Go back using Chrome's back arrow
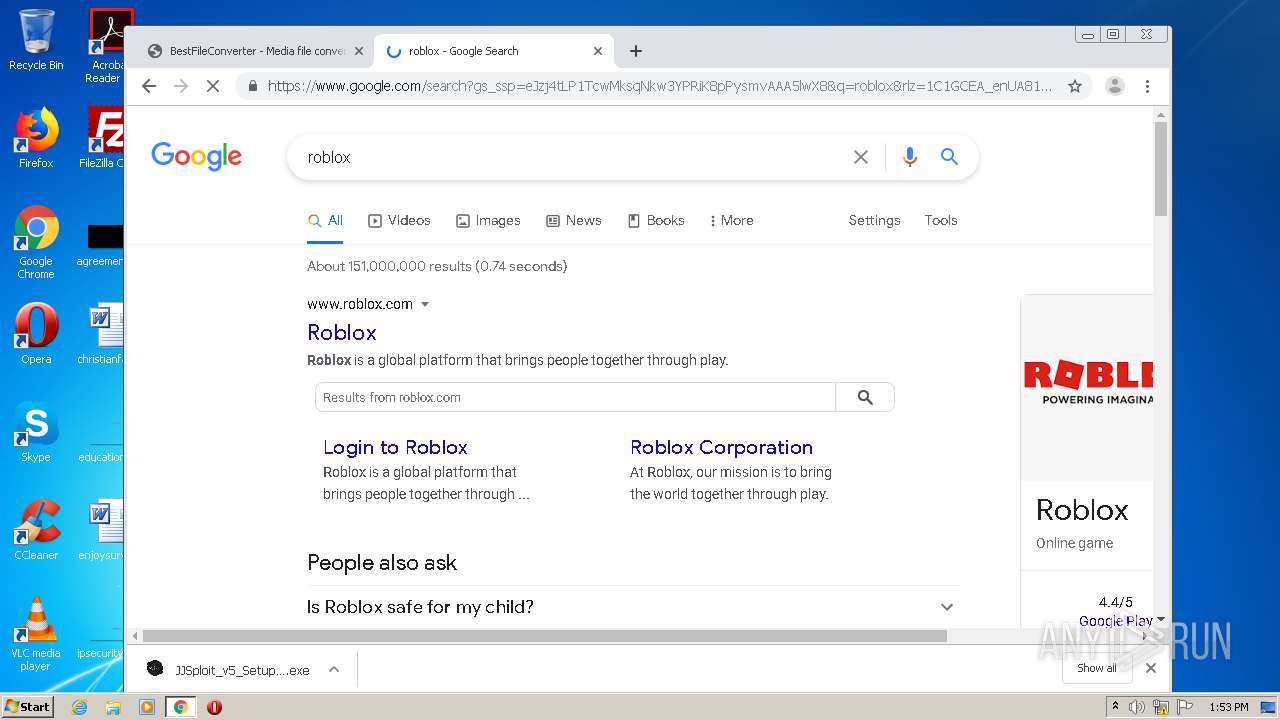Image resolution: width=1280 pixels, height=720 pixels. [149, 86]
